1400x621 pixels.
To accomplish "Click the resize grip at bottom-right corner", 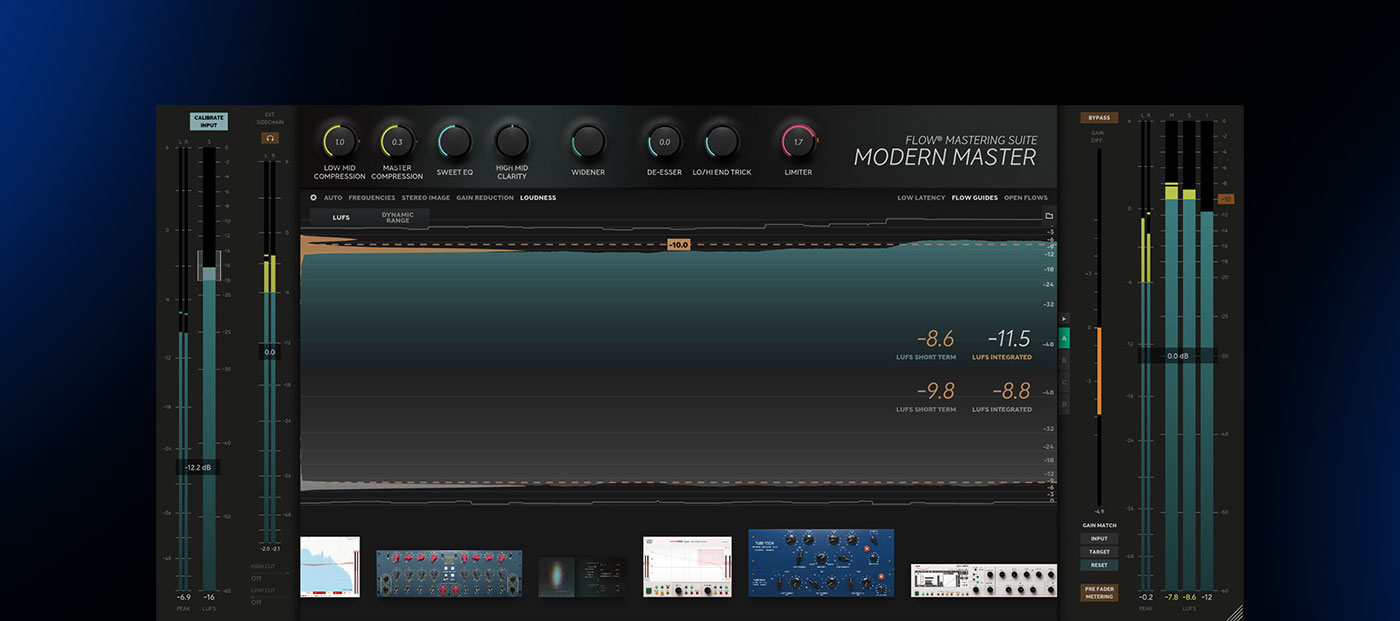I will (1235, 612).
